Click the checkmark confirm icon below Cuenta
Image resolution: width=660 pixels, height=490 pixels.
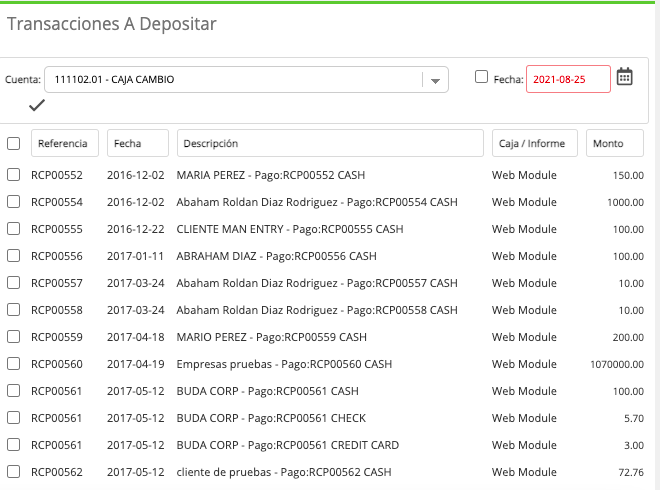37,105
